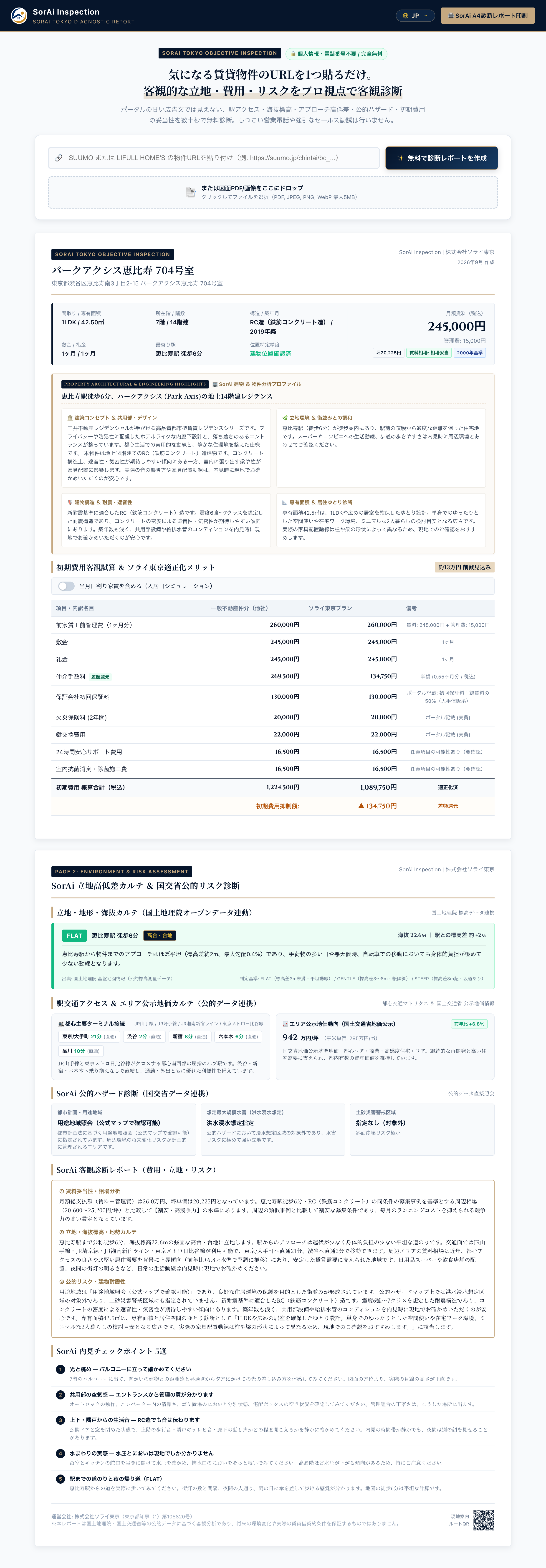Viewport: 546px width, 1568px height.
Task: Click the PDF/image file drop zone
Action: (x=273, y=192)
